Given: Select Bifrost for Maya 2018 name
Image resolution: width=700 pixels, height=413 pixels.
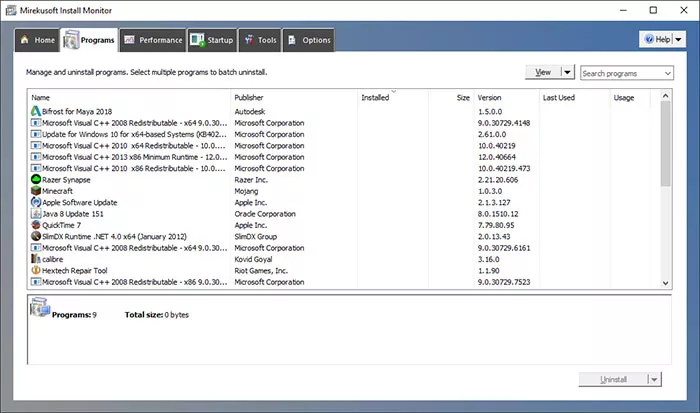Looking at the screenshot, I should [77, 112].
